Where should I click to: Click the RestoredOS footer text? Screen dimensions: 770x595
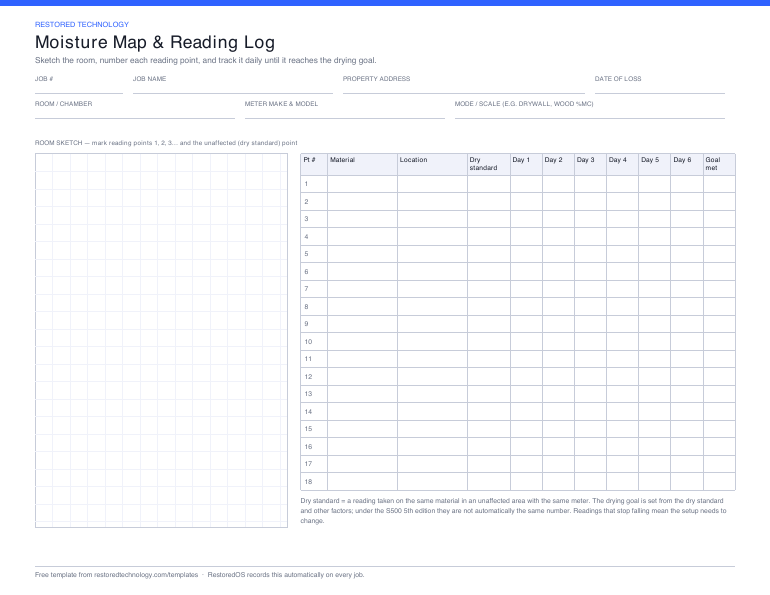[x=285, y=574]
